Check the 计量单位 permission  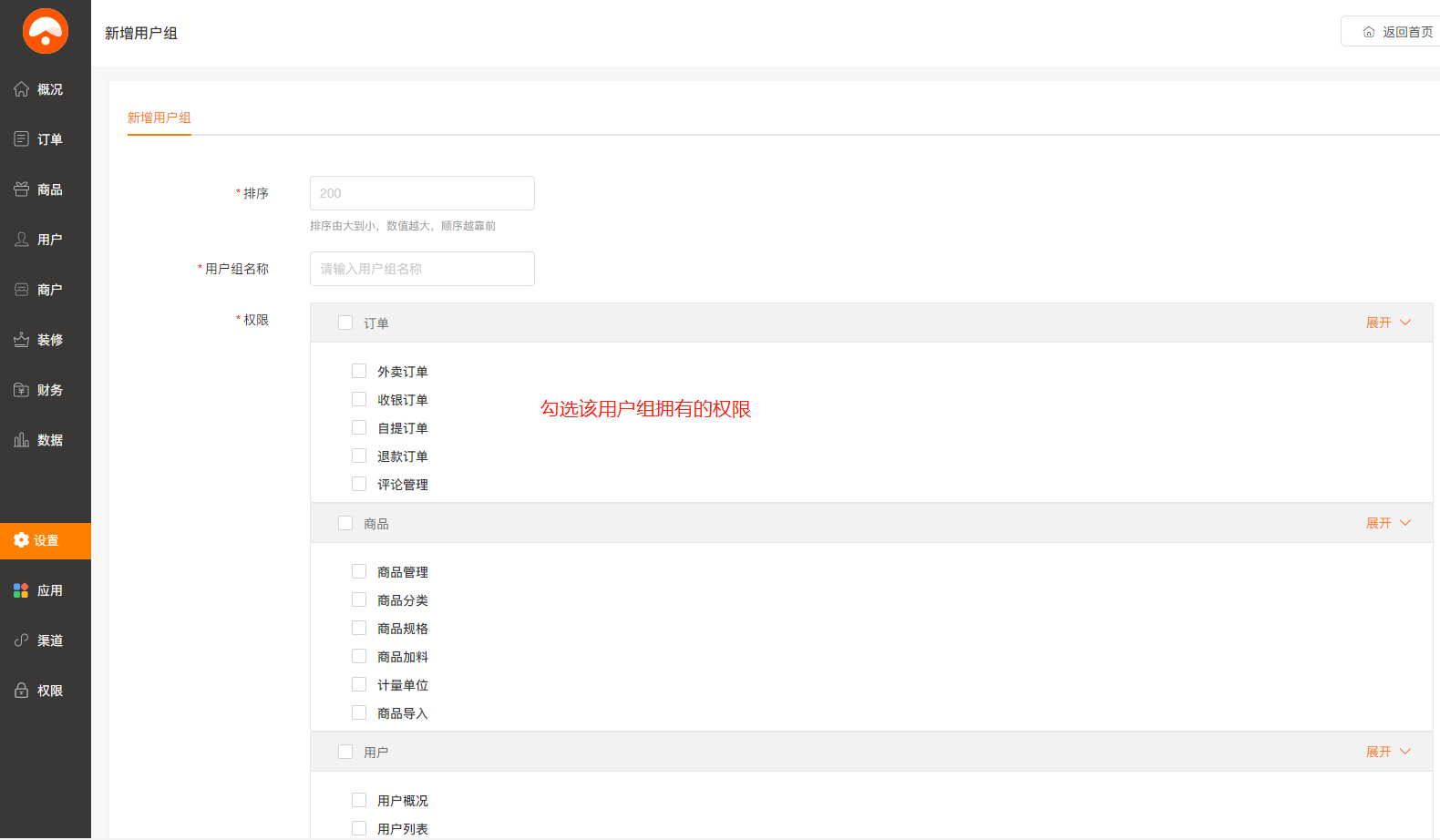point(359,684)
